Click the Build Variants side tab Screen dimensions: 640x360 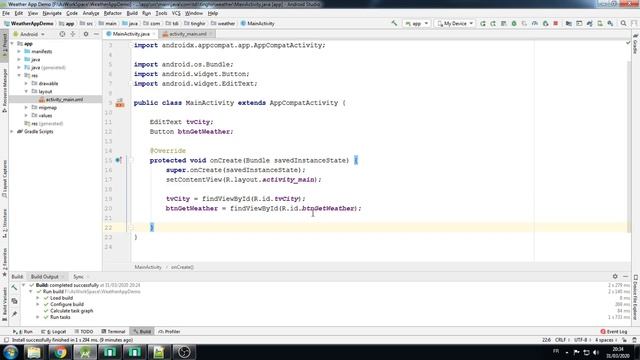(4, 304)
